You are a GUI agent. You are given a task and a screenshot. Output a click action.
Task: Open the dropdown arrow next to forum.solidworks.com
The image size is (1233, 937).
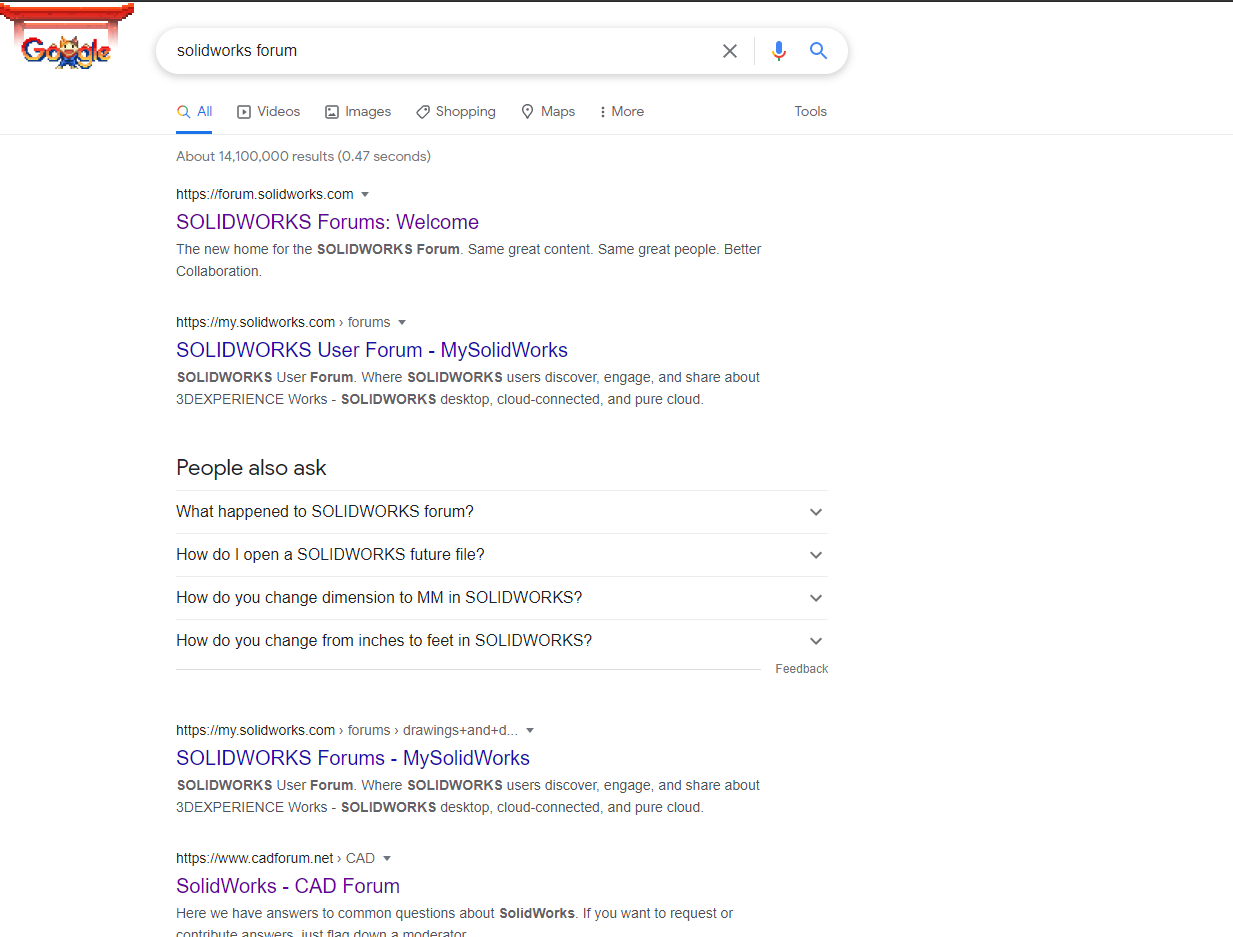click(365, 194)
